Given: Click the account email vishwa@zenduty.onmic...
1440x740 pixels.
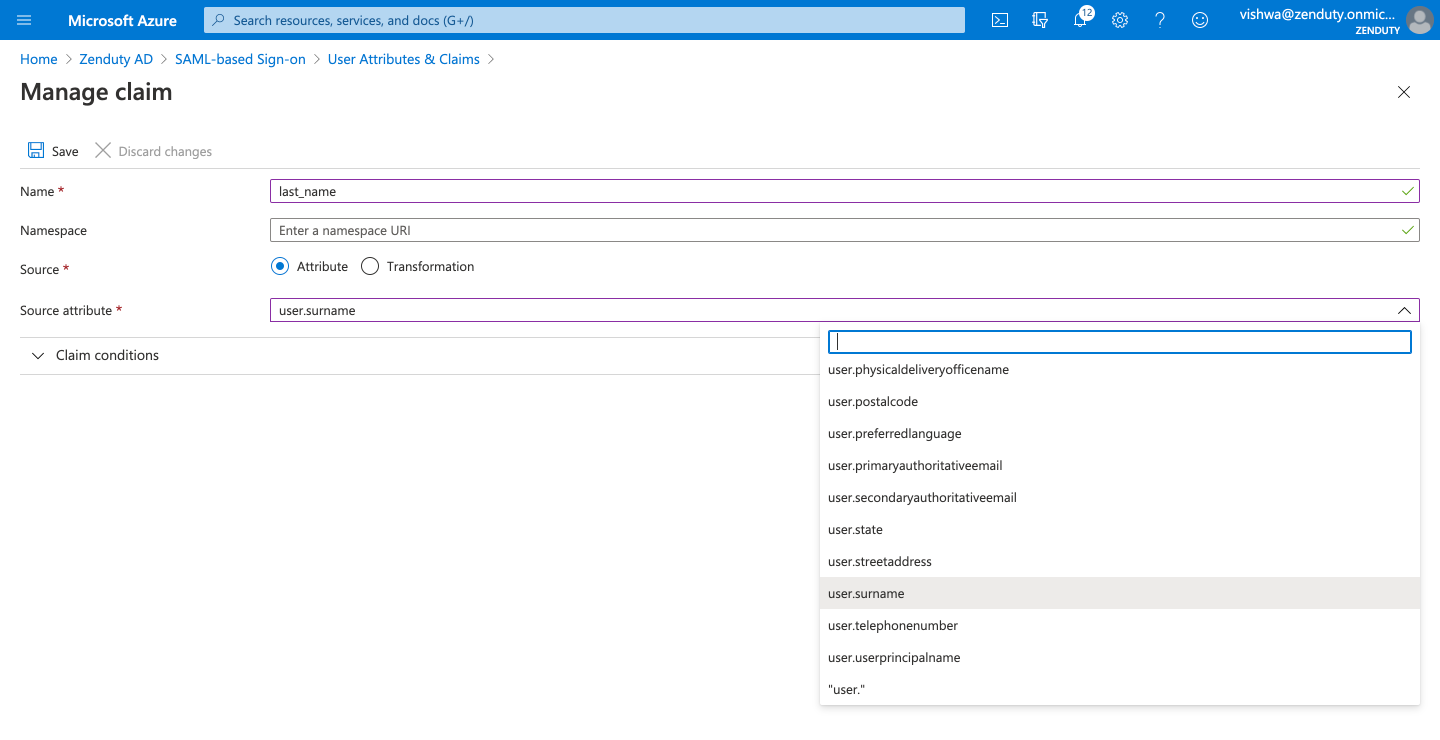Looking at the screenshot, I should 1317,14.
